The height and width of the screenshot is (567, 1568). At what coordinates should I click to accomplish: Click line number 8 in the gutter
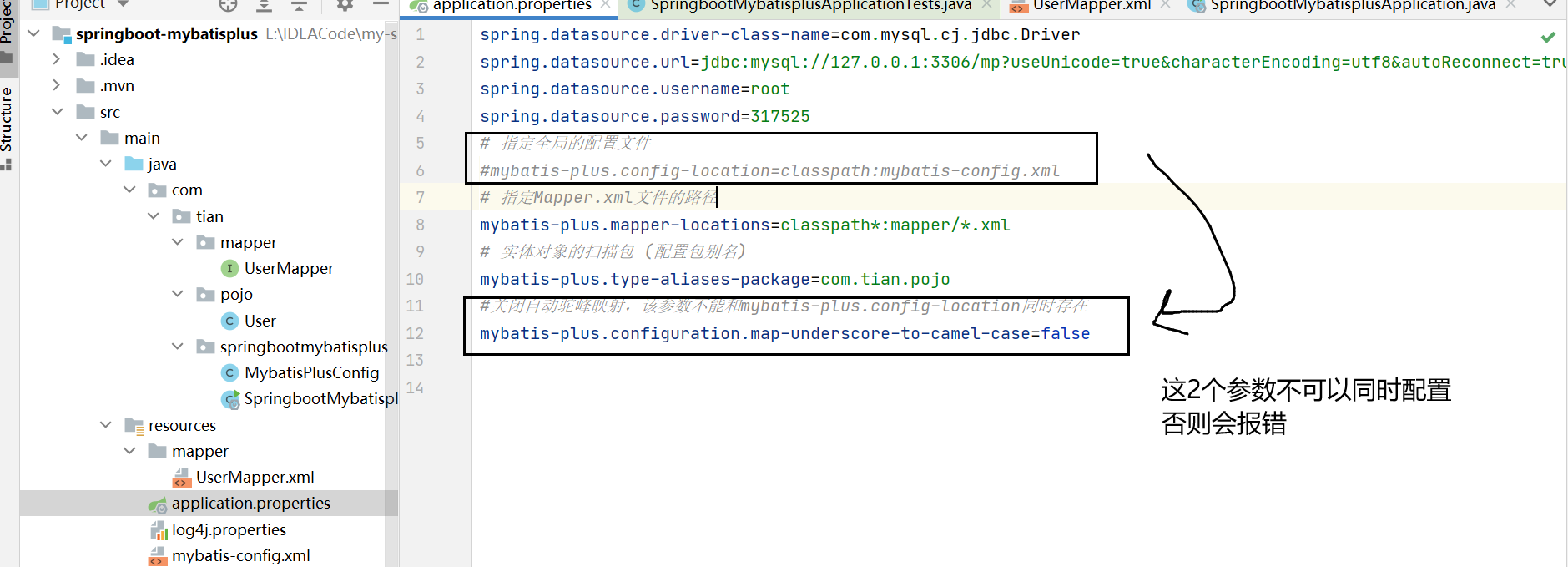[420, 225]
